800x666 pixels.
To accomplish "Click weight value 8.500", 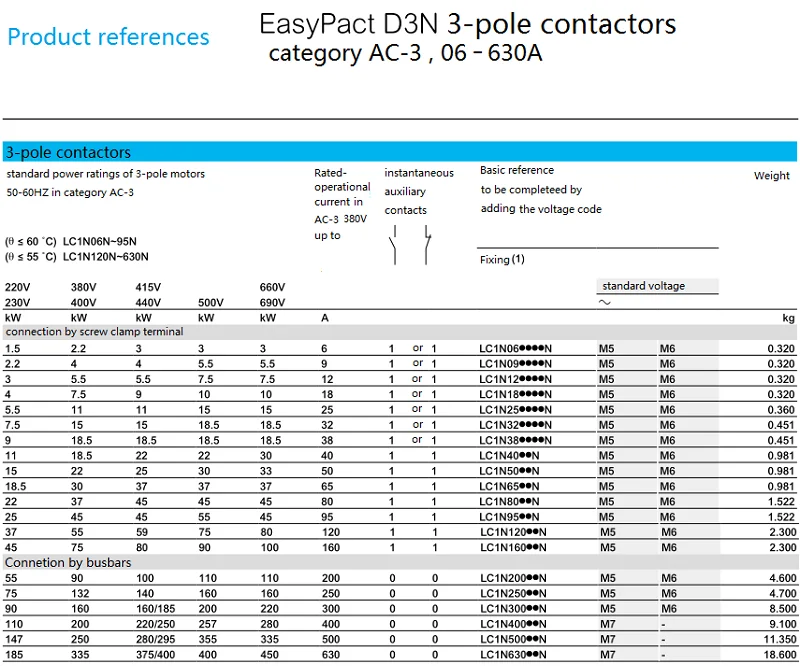I will click(783, 609).
